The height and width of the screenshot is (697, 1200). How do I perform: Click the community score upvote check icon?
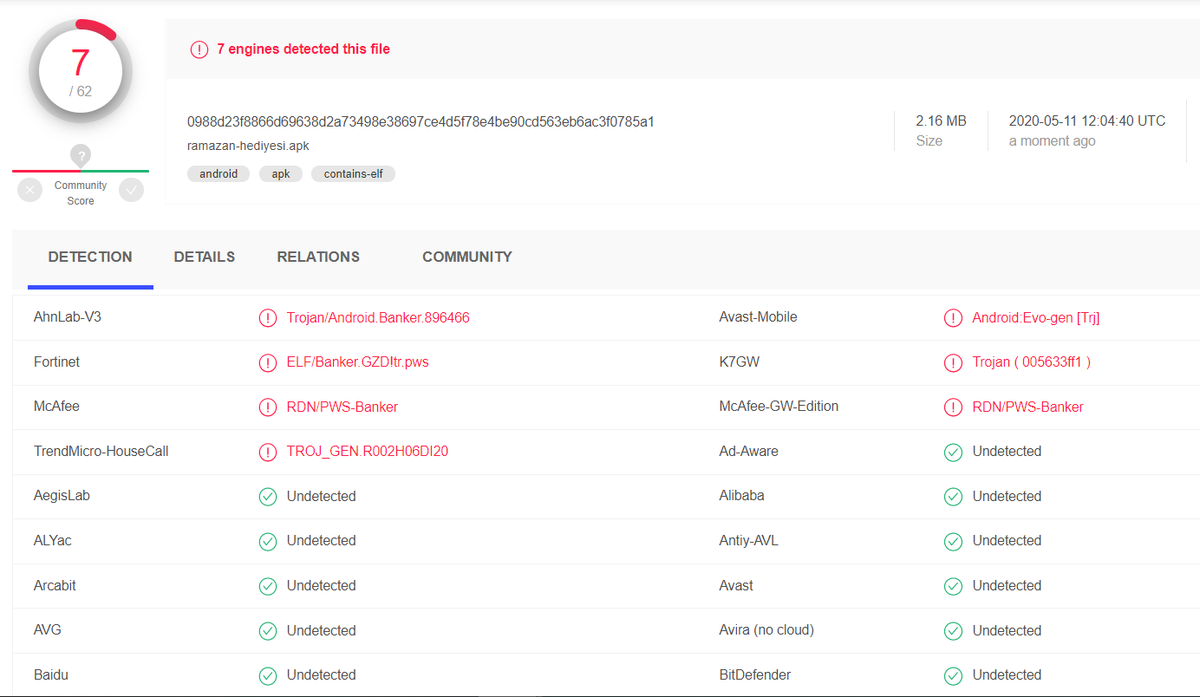click(131, 190)
